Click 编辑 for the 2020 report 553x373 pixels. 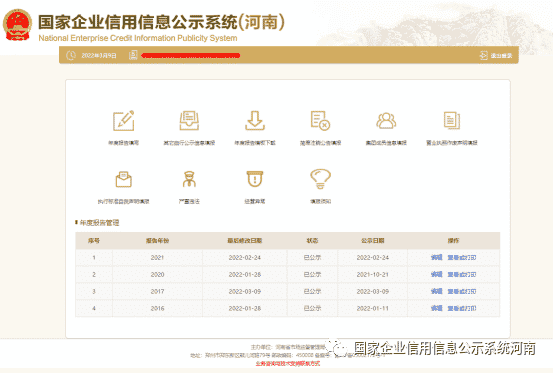point(436,274)
